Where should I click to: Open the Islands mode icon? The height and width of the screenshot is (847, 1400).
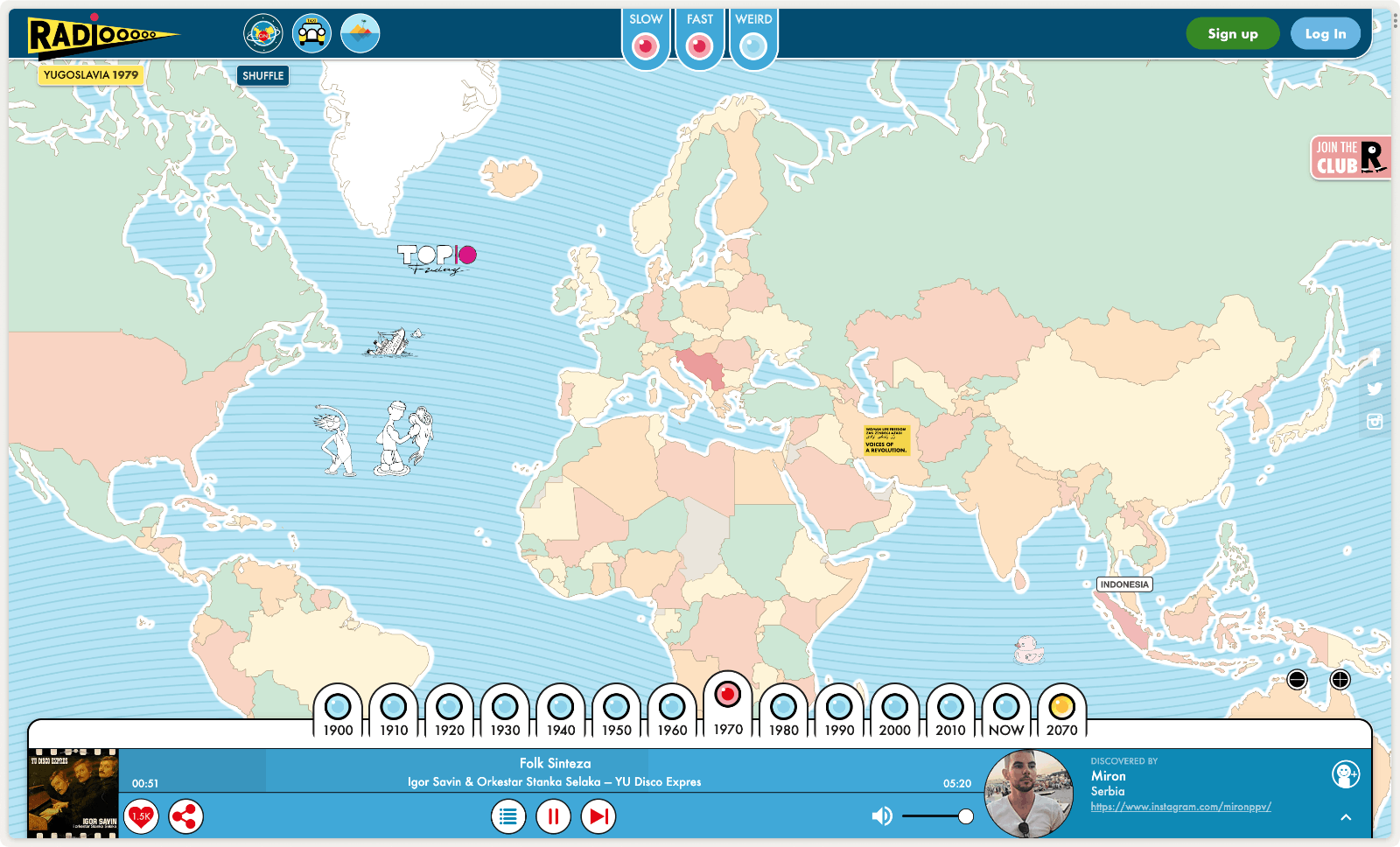click(360, 34)
